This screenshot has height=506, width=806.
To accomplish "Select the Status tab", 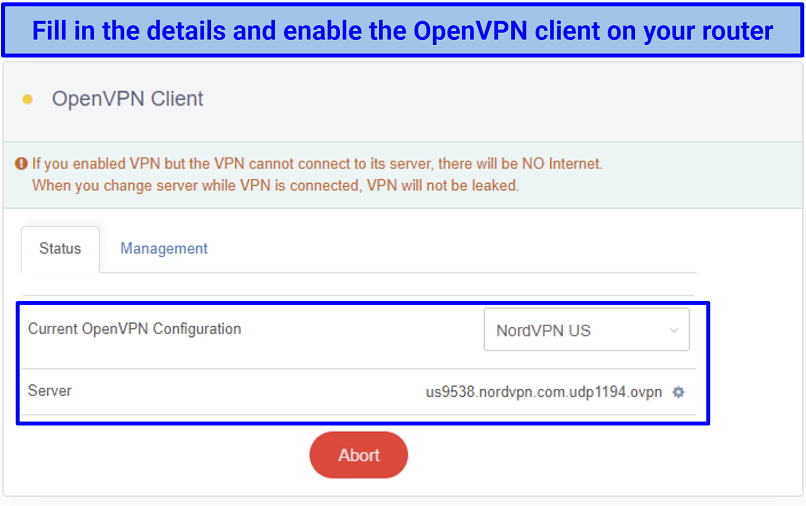I will pos(60,249).
